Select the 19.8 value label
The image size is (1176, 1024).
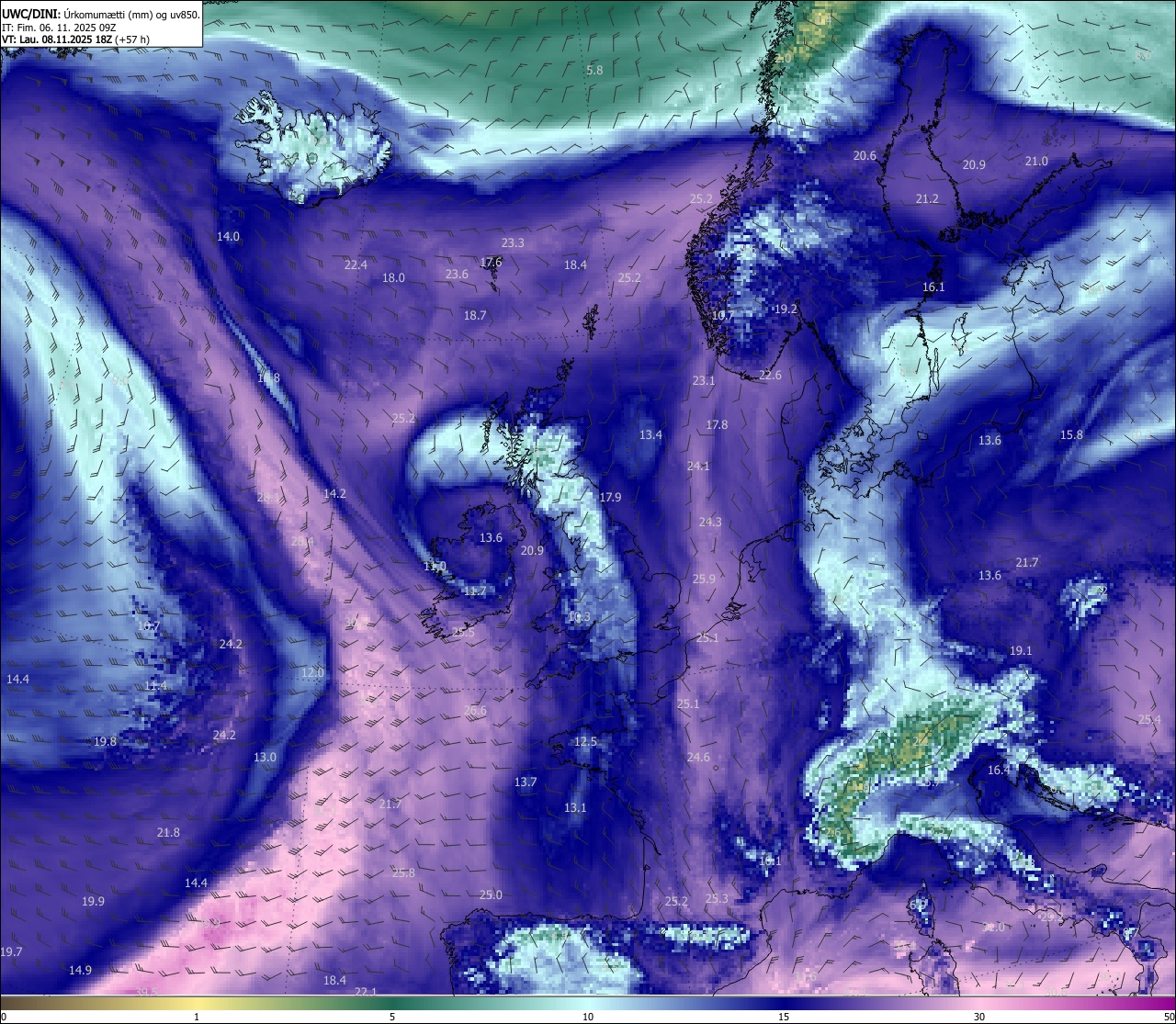point(105,742)
